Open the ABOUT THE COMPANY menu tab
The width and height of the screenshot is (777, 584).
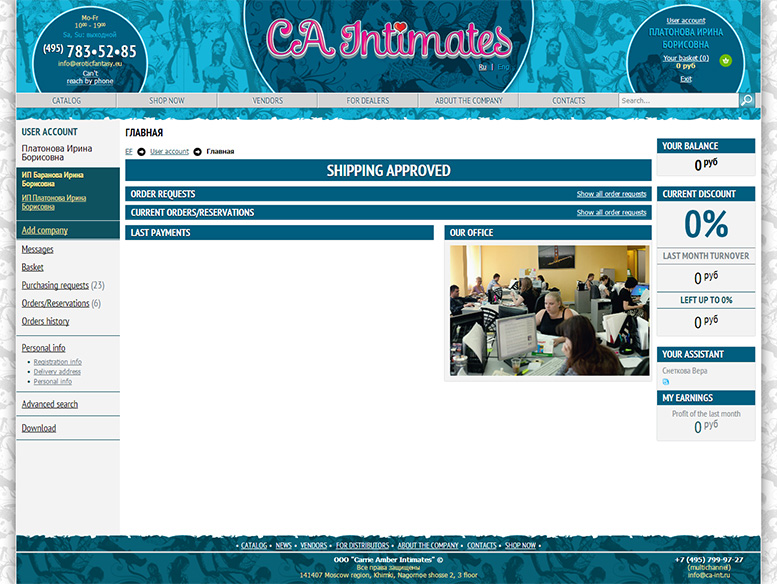pos(469,101)
